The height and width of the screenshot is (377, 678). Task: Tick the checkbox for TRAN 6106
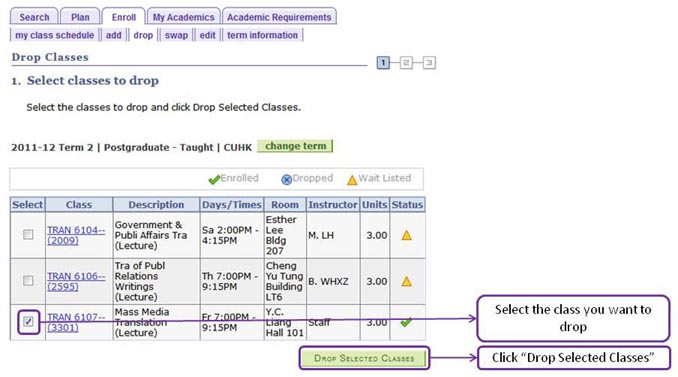tap(28, 281)
